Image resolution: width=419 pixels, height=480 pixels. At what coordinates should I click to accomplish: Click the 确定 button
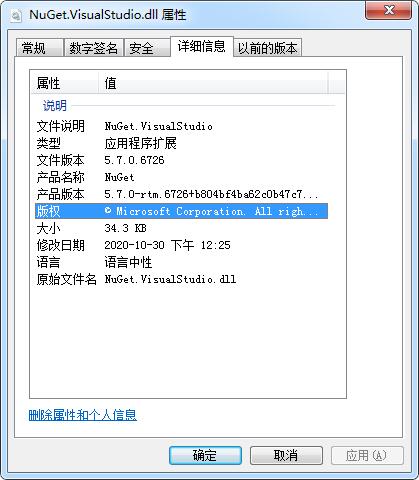205,455
